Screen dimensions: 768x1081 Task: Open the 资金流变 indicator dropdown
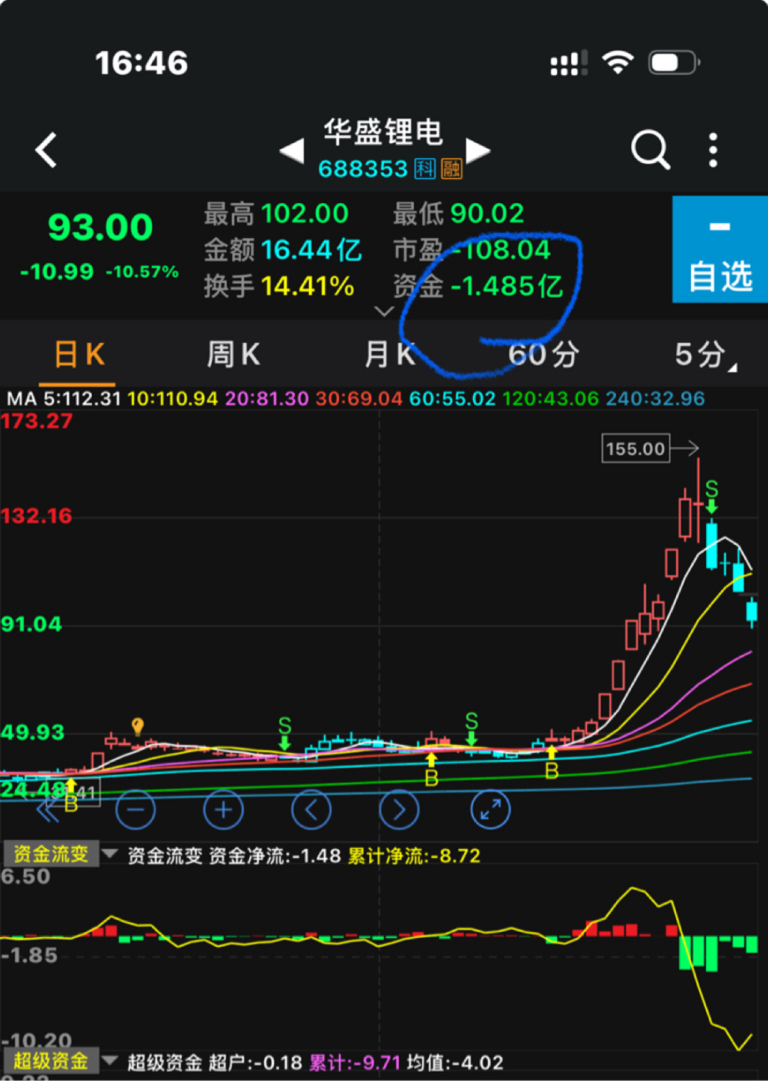coord(110,855)
